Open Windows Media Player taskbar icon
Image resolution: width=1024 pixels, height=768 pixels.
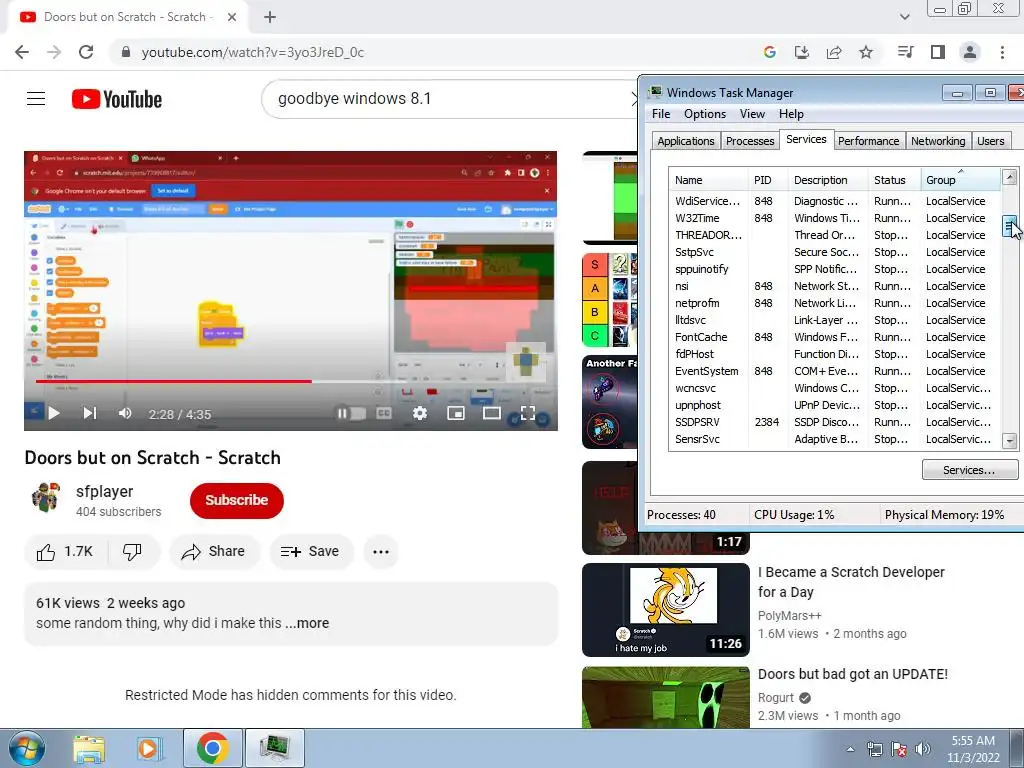coord(148,748)
